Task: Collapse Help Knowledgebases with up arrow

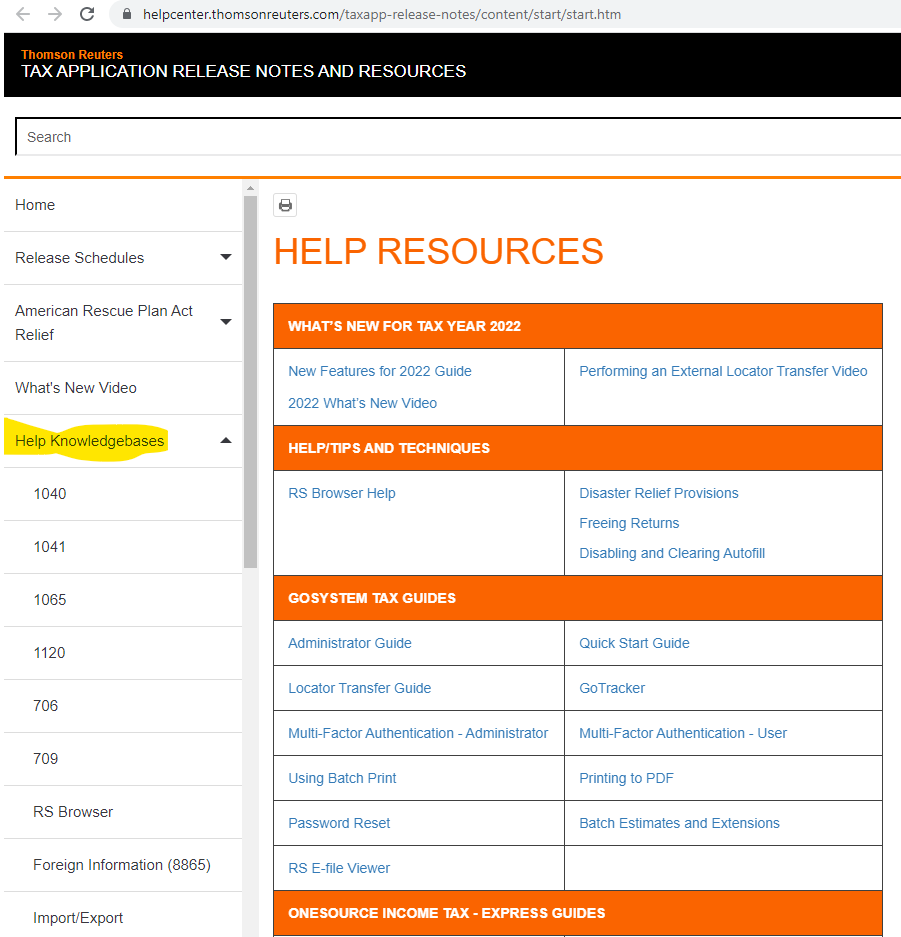Action: [226, 441]
